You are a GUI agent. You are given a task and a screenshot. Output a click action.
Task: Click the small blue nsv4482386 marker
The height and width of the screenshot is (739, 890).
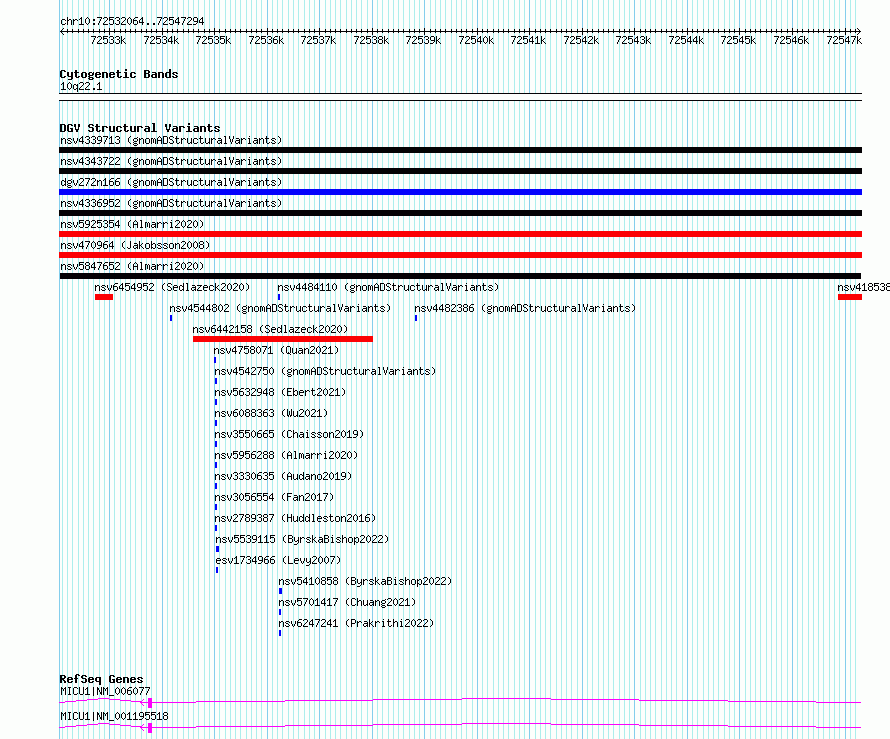416,318
